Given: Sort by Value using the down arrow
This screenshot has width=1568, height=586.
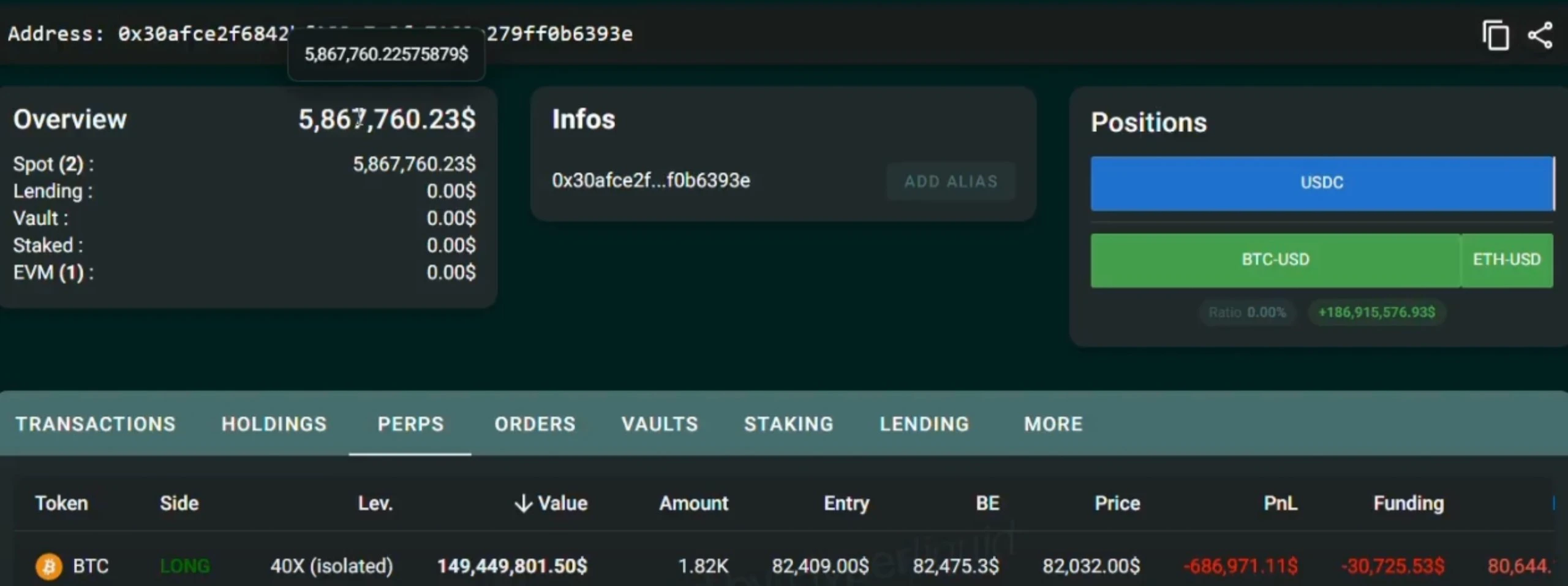Looking at the screenshot, I should tap(523, 503).
